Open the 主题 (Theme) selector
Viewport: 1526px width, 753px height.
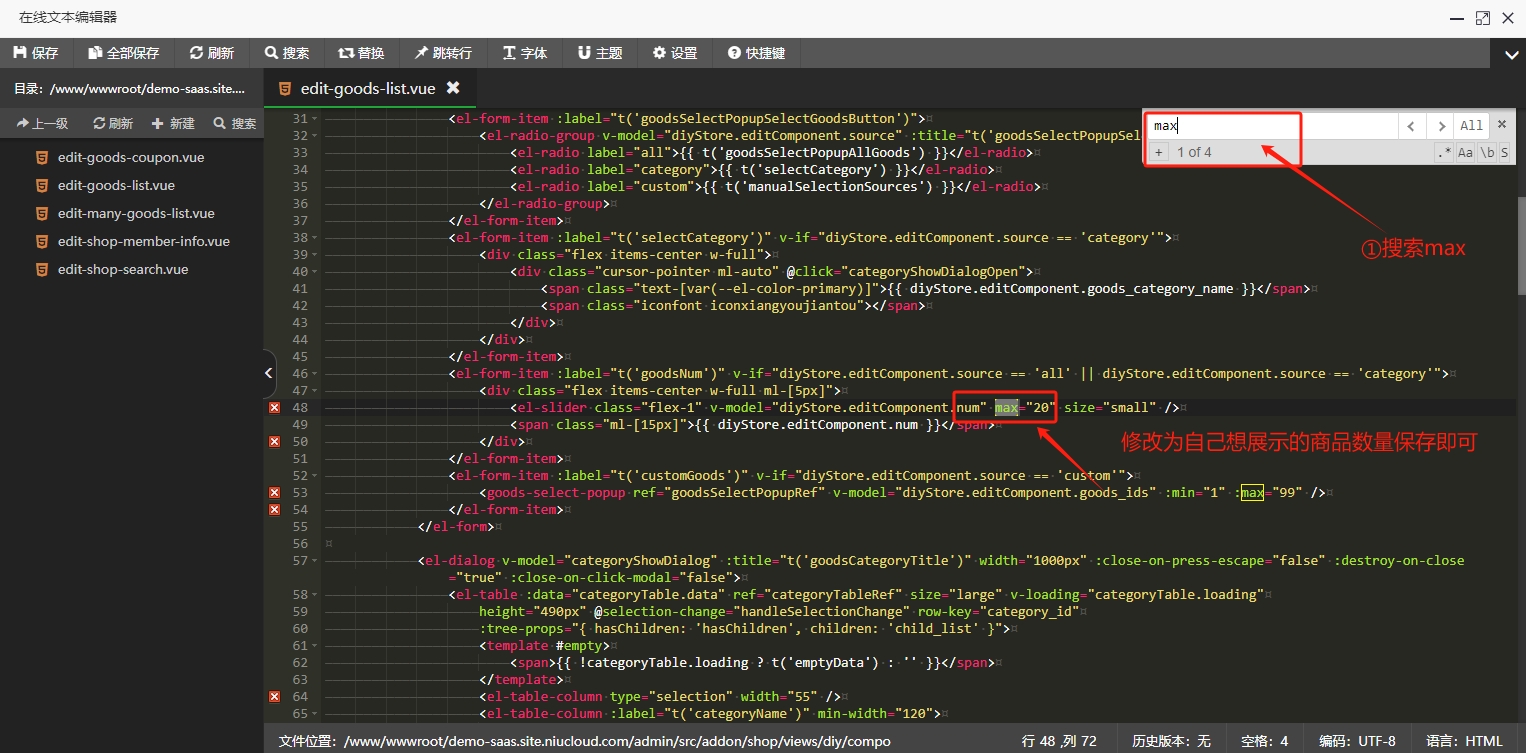coord(599,53)
